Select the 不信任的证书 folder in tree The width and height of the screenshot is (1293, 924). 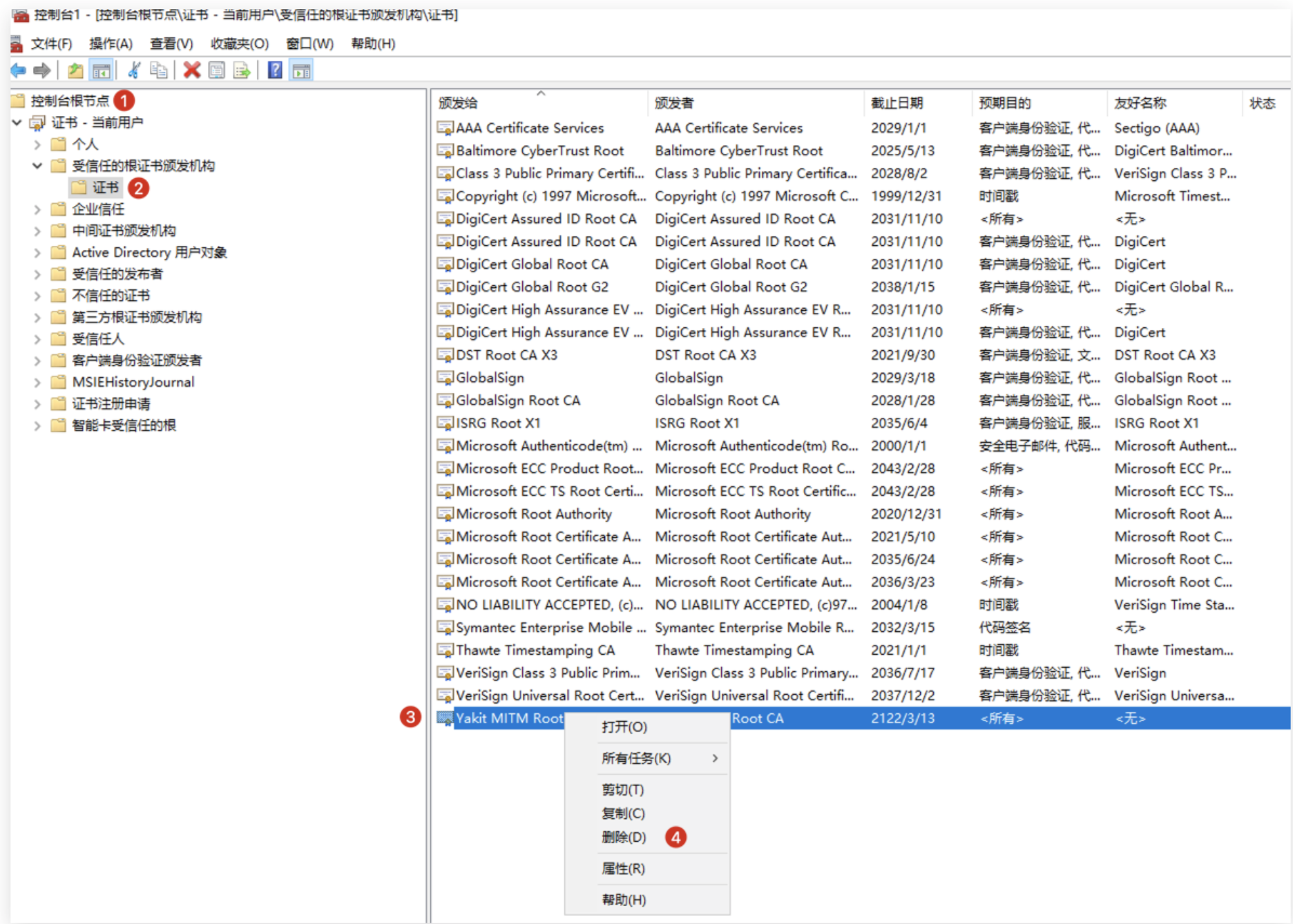(111, 296)
